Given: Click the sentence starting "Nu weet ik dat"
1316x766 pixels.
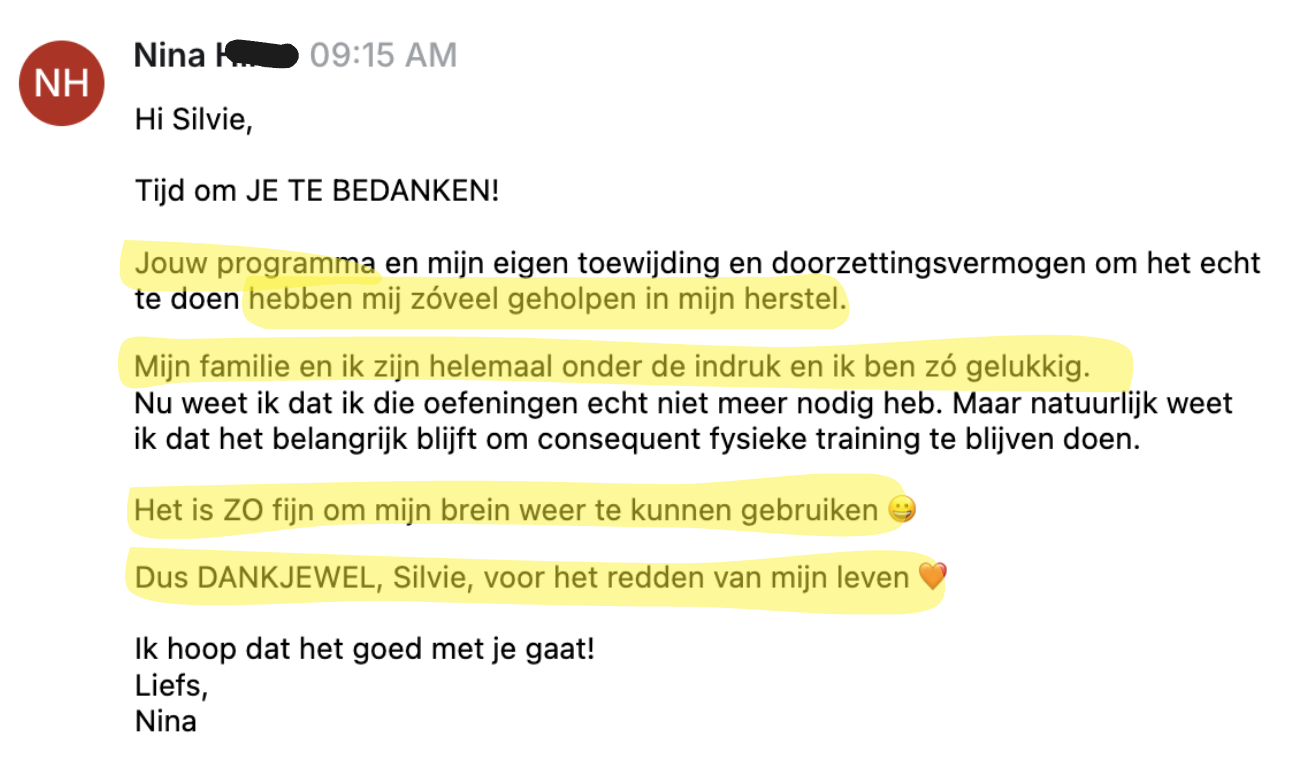Looking at the screenshot, I should click(682, 404).
